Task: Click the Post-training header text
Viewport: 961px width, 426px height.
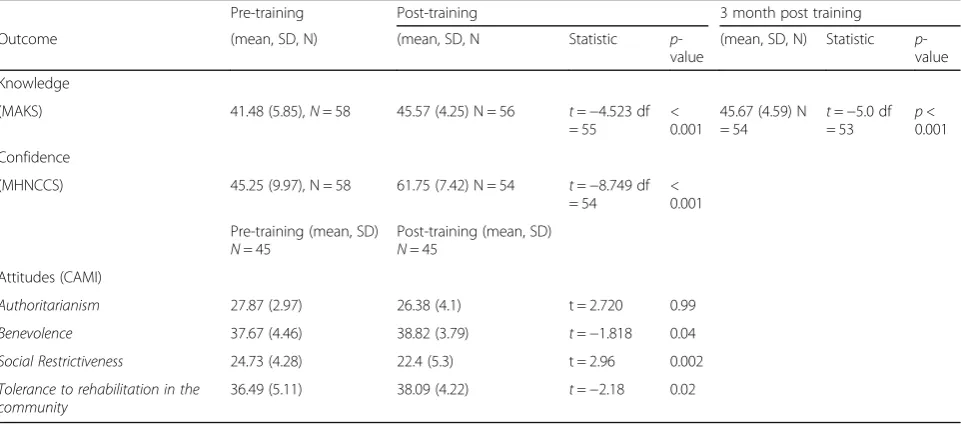Action: (x=437, y=13)
